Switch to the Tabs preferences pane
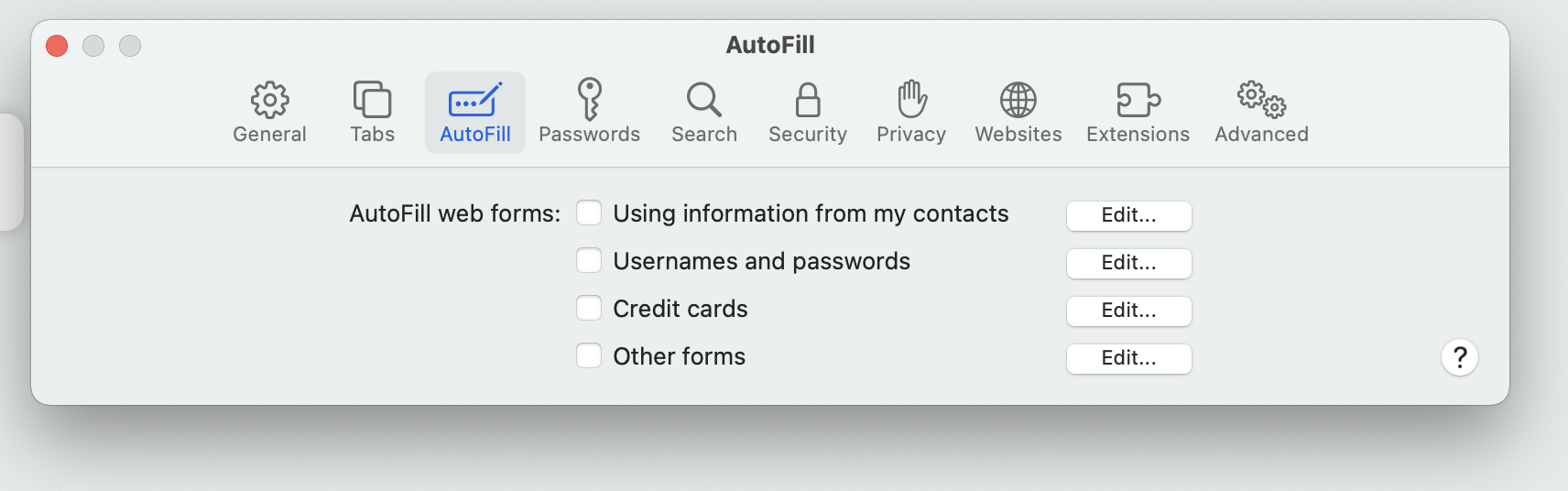Screen dimensions: 1568x491 pyautogui.click(x=372, y=100)
